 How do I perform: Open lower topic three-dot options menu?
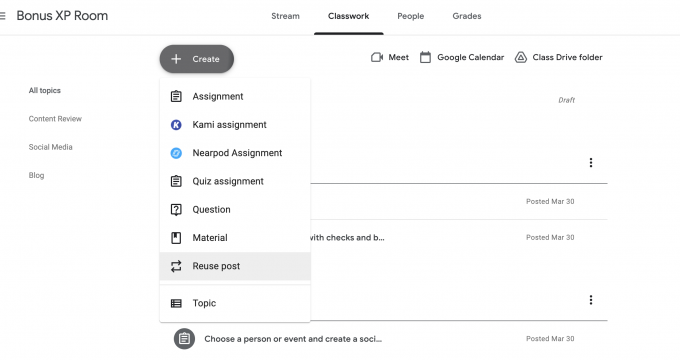(591, 300)
